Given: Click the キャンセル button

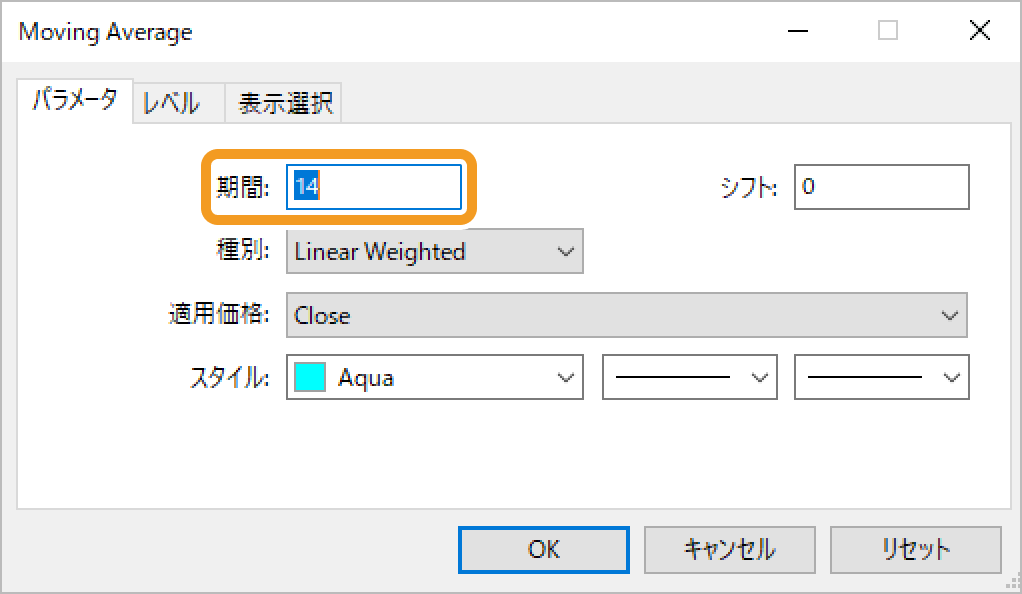Looking at the screenshot, I should 729,549.
